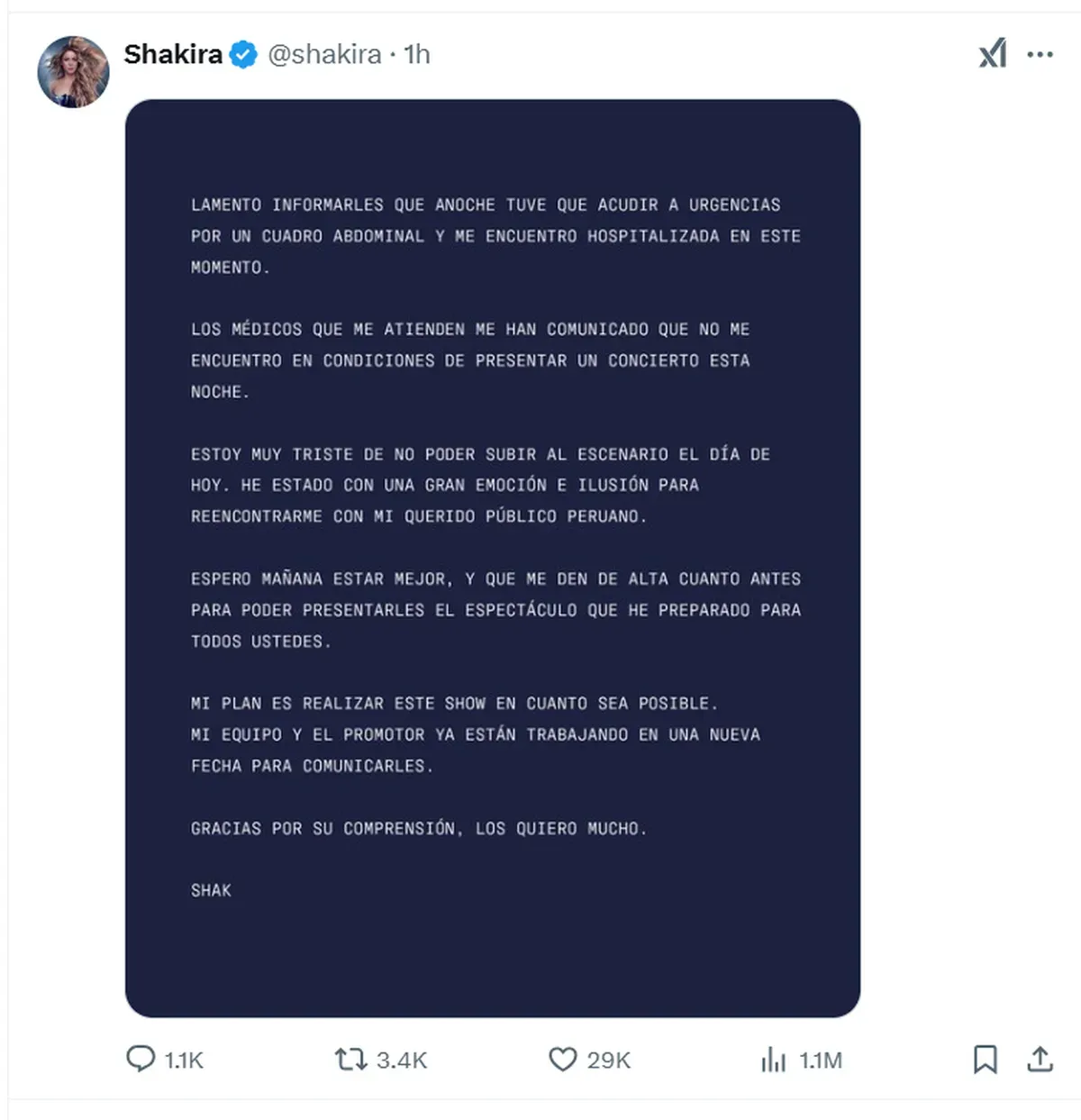This screenshot has width=1081, height=1120.
Task: Toggle the like heart icon
Action: point(563,1059)
